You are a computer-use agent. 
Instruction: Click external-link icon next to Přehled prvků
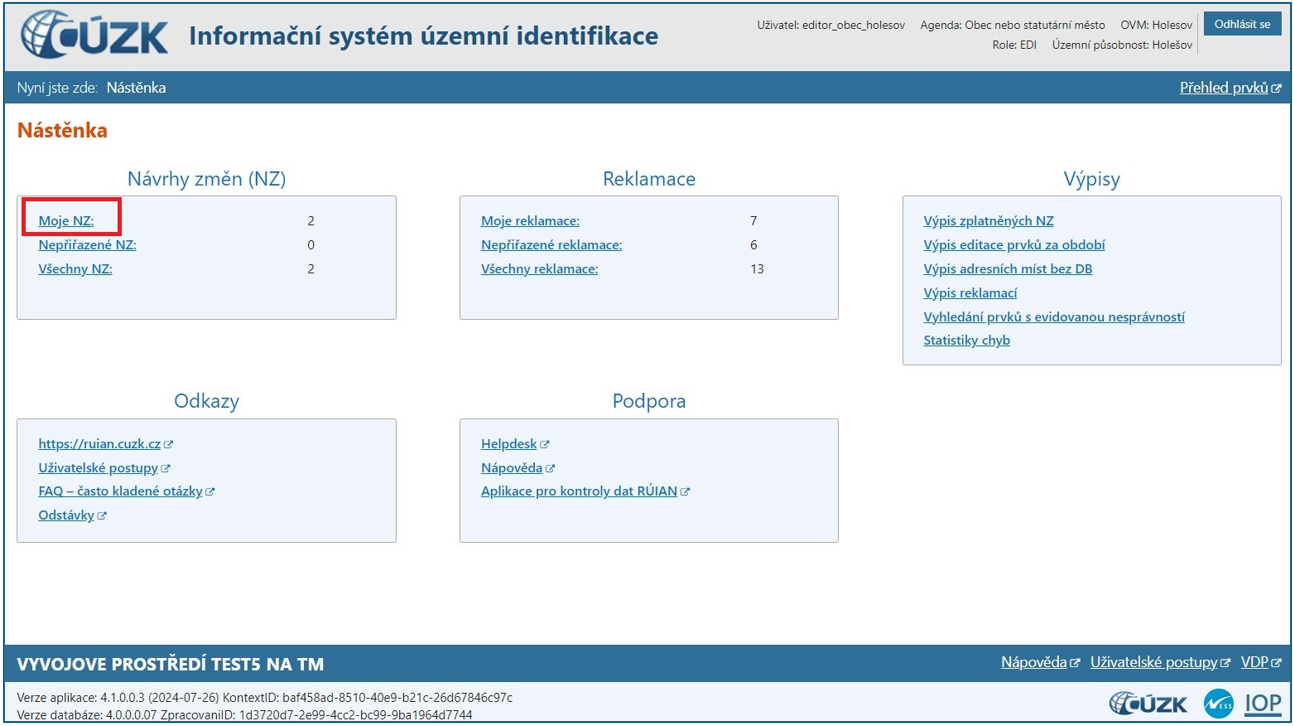coord(1276,89)
